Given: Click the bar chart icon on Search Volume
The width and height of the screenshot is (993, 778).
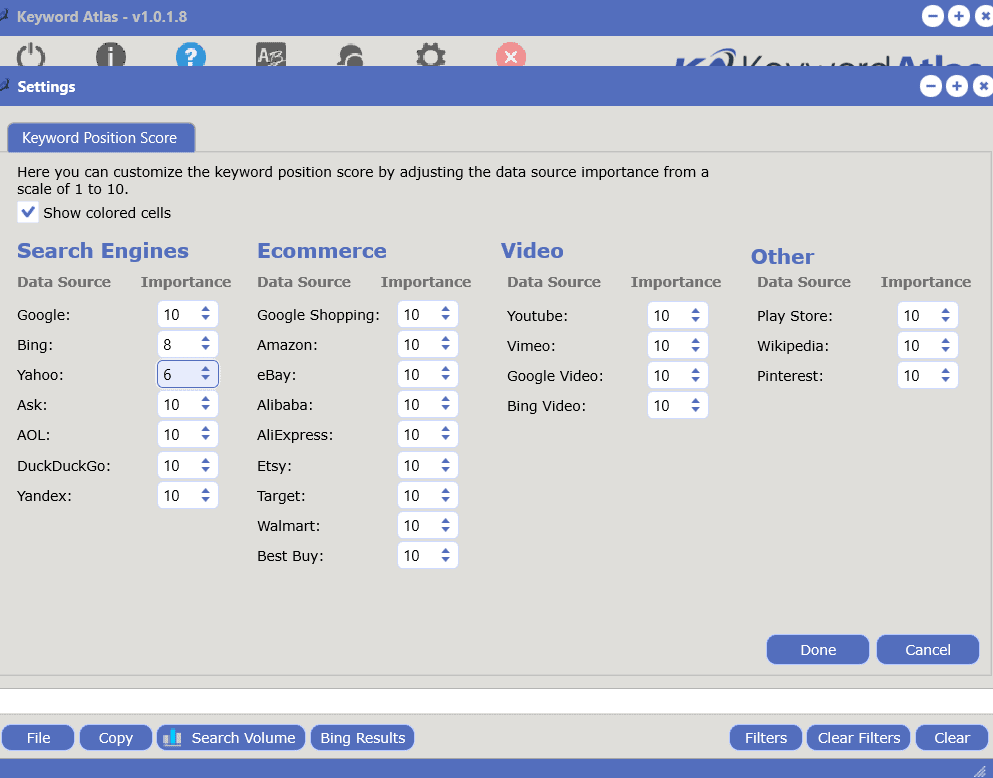Looking at the screenshot, I should [x=174, y=737].
